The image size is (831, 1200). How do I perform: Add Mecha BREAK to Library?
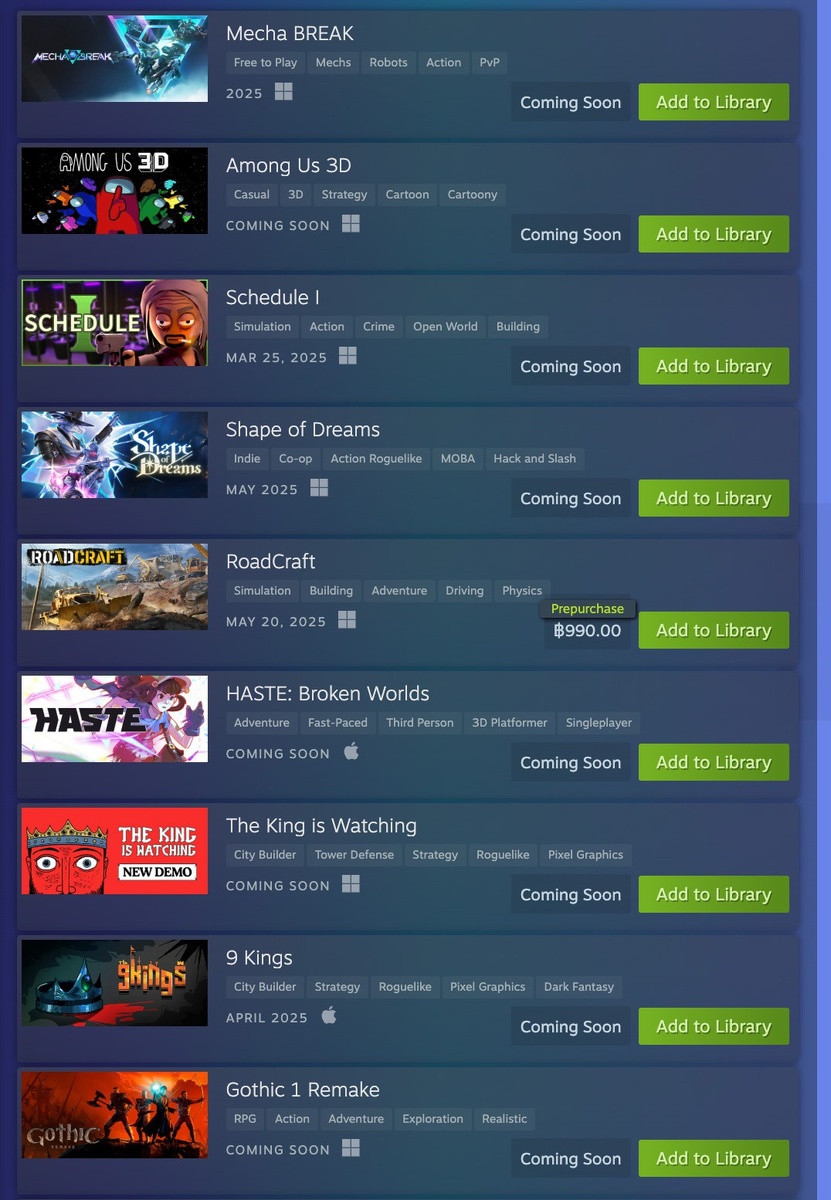(714, 102)
